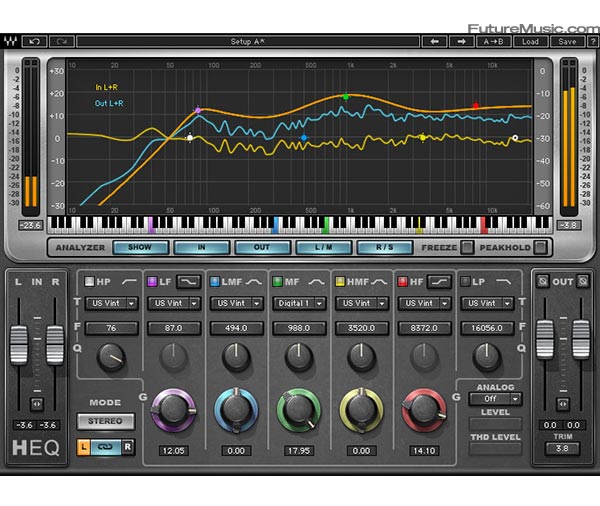The width and height of the screenshot is (600, 506).
Task: Toggle the yellow HMF band on/off
Action: point(340,282)
